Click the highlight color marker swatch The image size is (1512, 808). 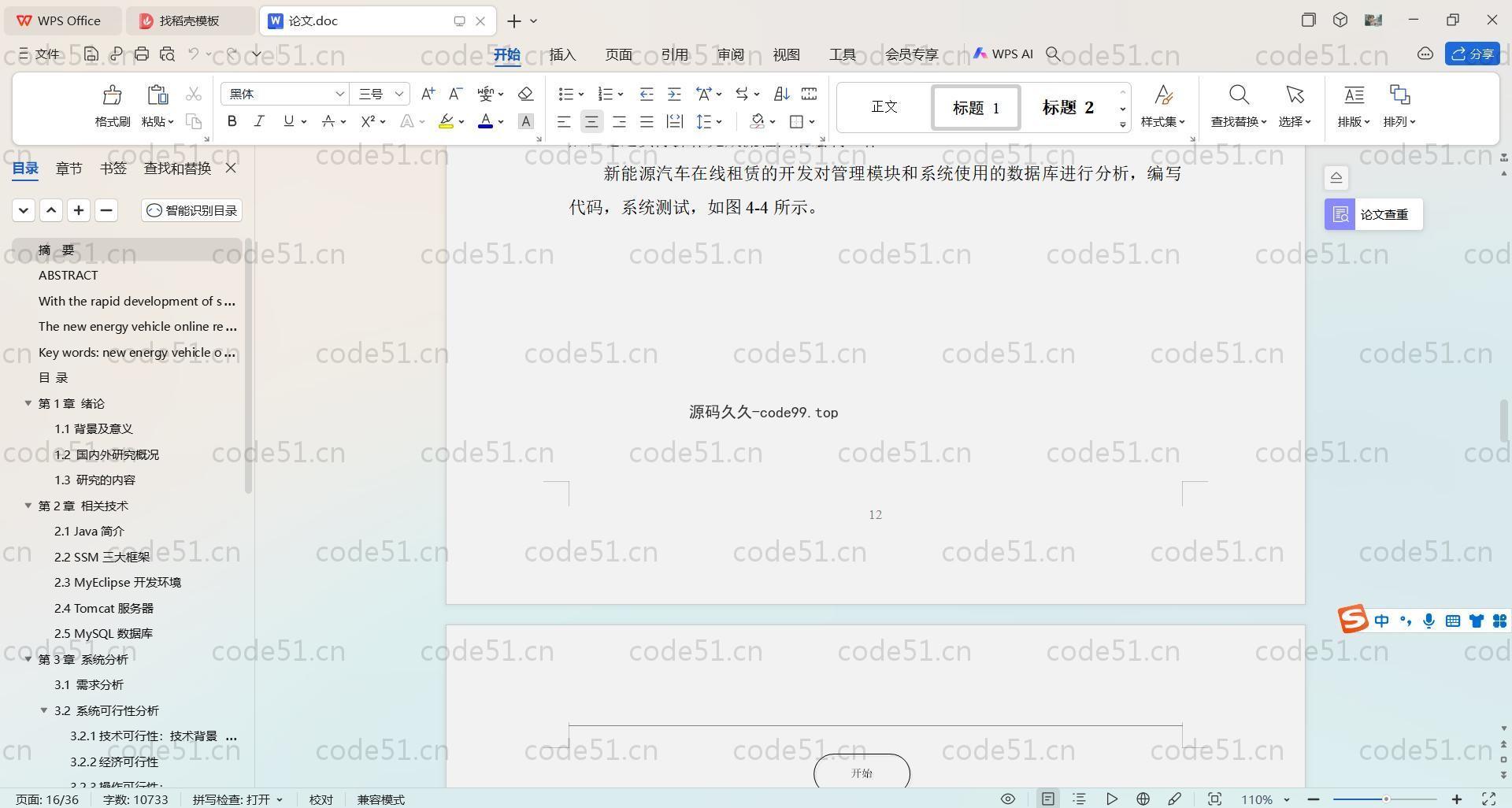(x=446, y=121)
